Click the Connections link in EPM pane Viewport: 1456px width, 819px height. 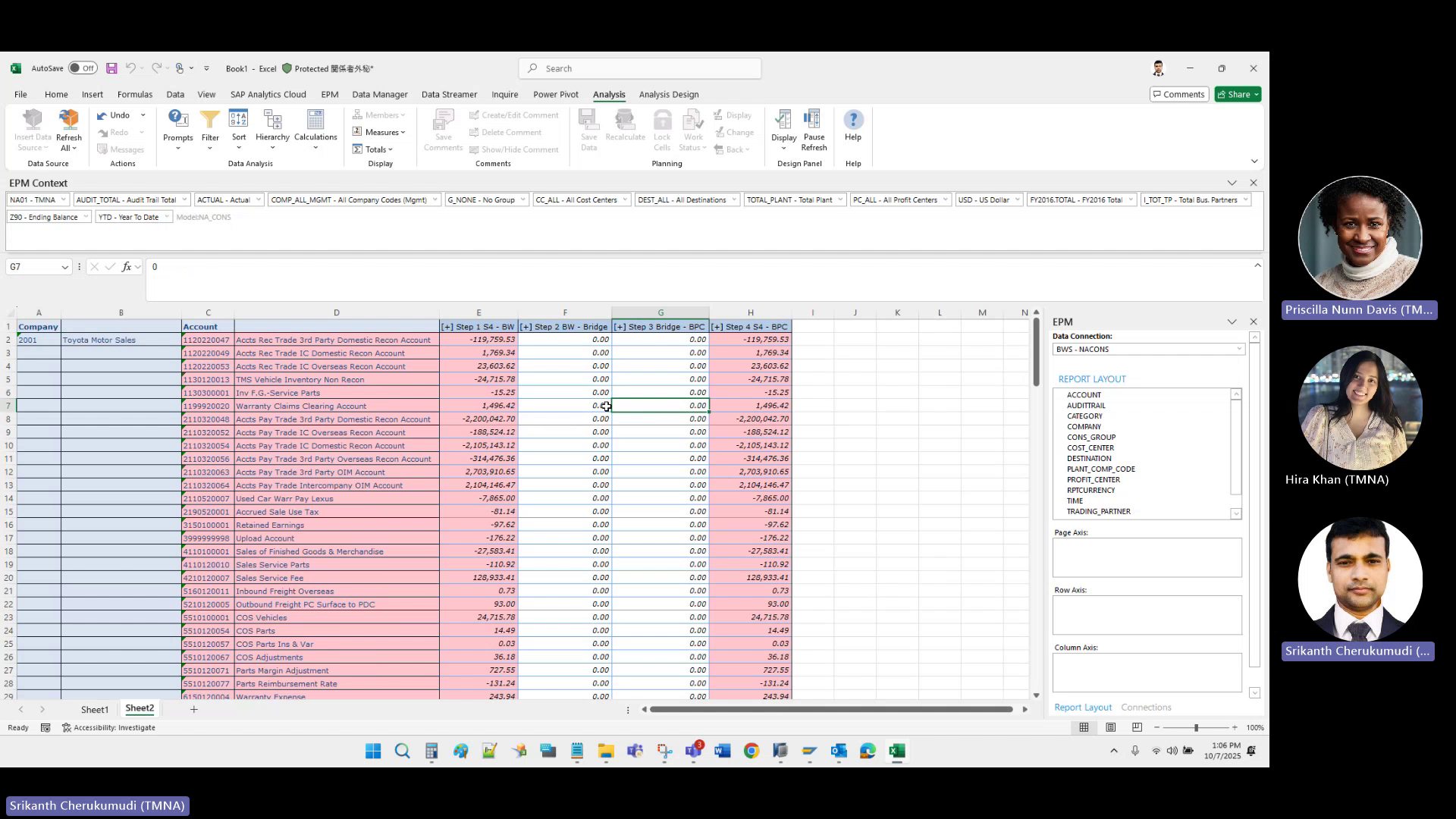tap(1146, 707)
